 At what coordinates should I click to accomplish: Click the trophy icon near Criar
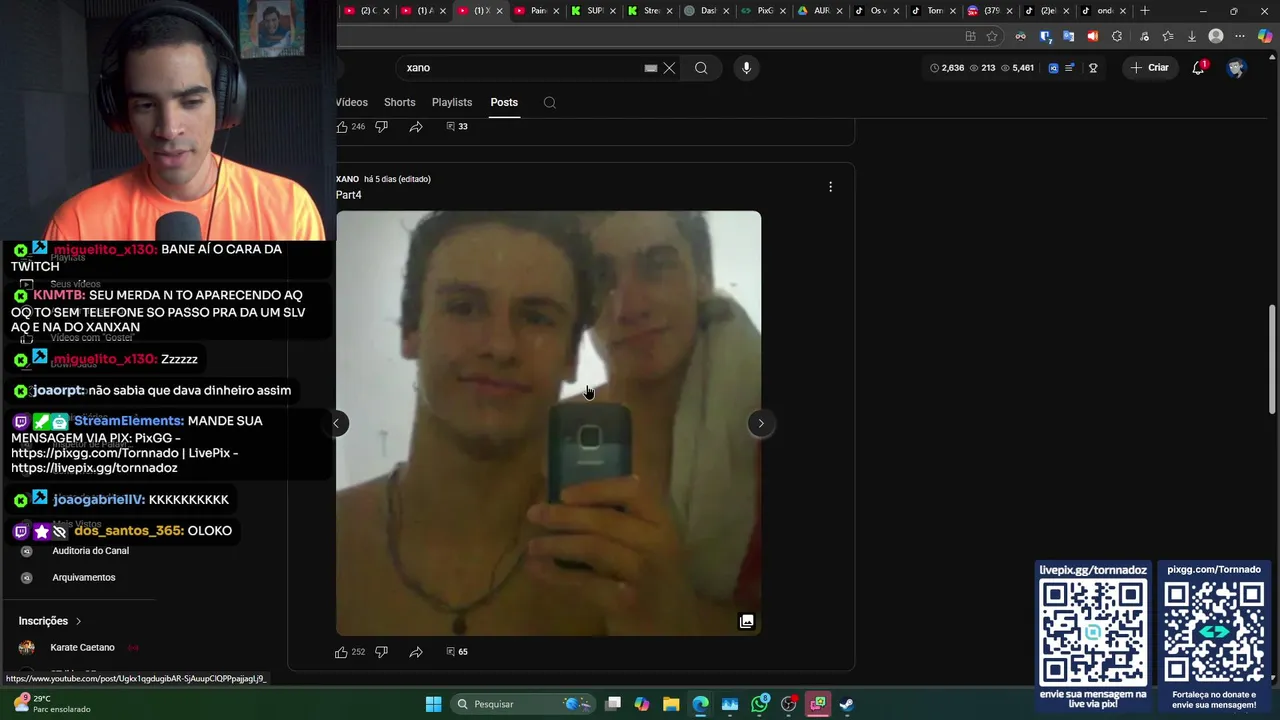coord(1093,68)
